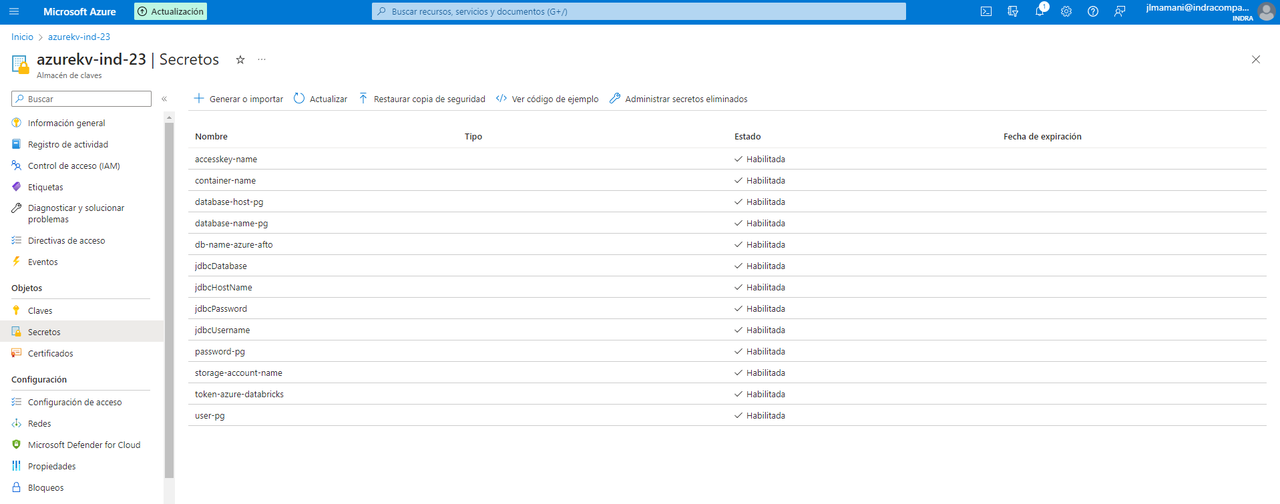
Task: Sort by the Nombre column header
Action: 211,137
